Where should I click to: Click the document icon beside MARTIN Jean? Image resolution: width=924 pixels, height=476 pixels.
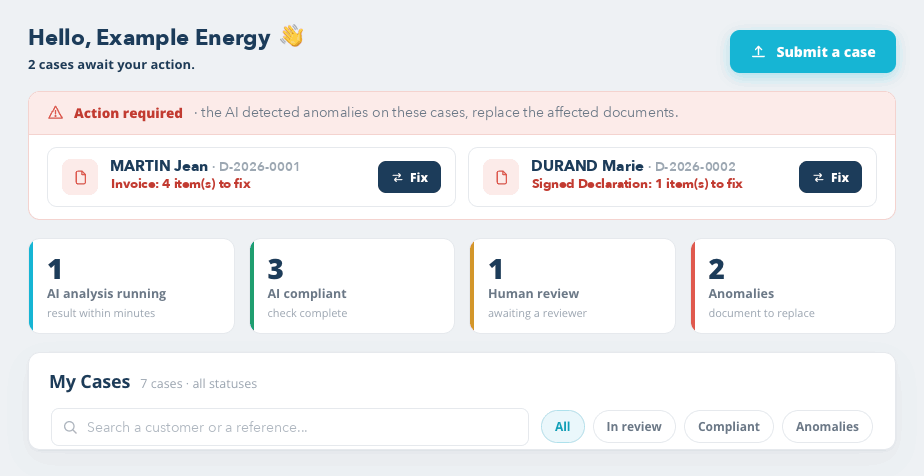pyautogui.click(x=80, y=177)
